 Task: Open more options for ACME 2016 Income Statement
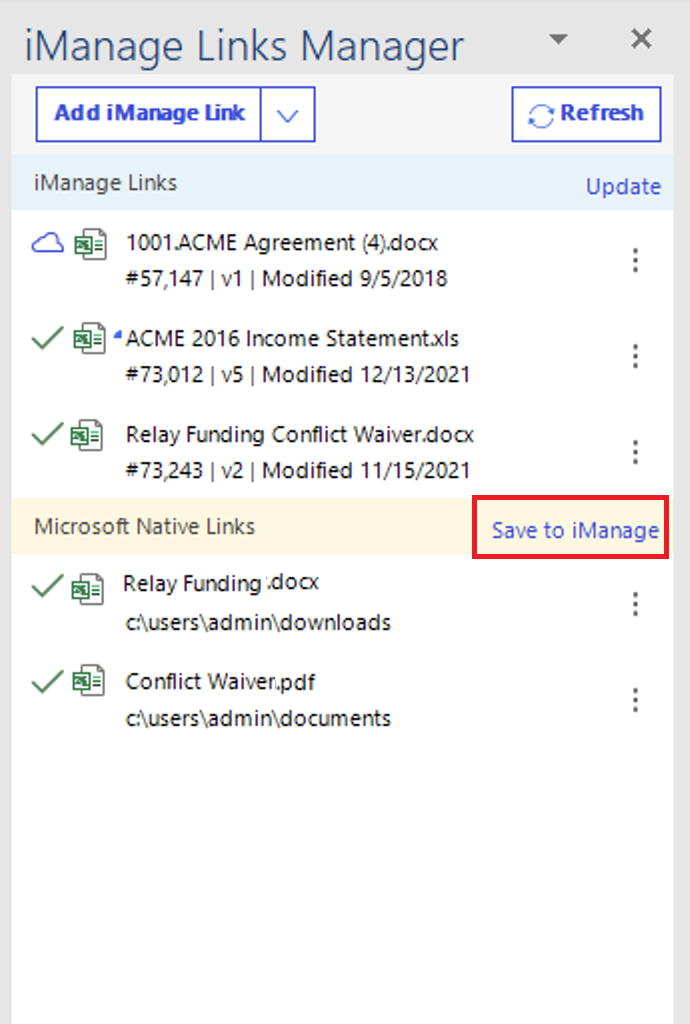pyautogui.click(x=635, y=356)
